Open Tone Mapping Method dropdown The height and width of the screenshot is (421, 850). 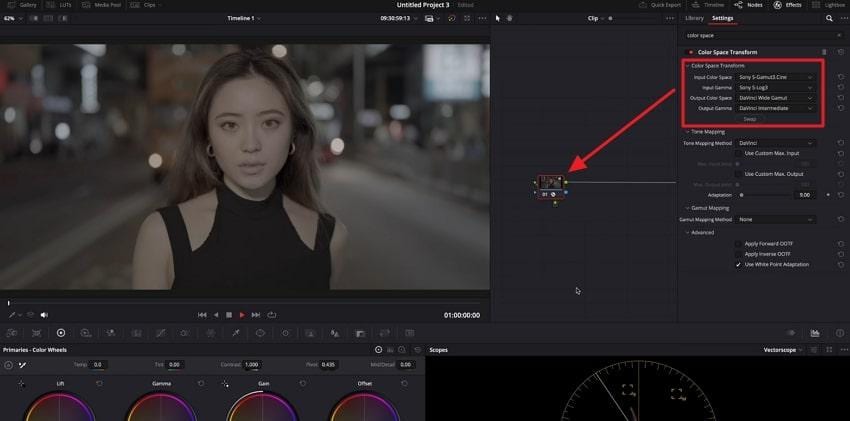pos(775,143)
